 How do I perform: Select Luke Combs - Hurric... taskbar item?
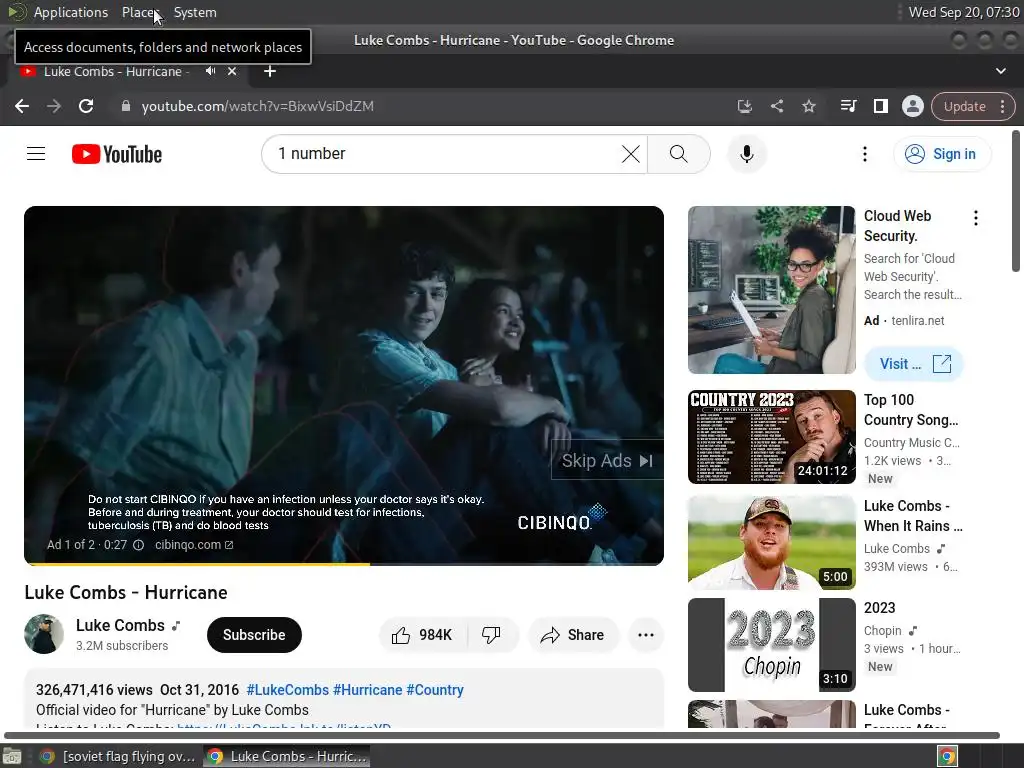tap(286, 756)
